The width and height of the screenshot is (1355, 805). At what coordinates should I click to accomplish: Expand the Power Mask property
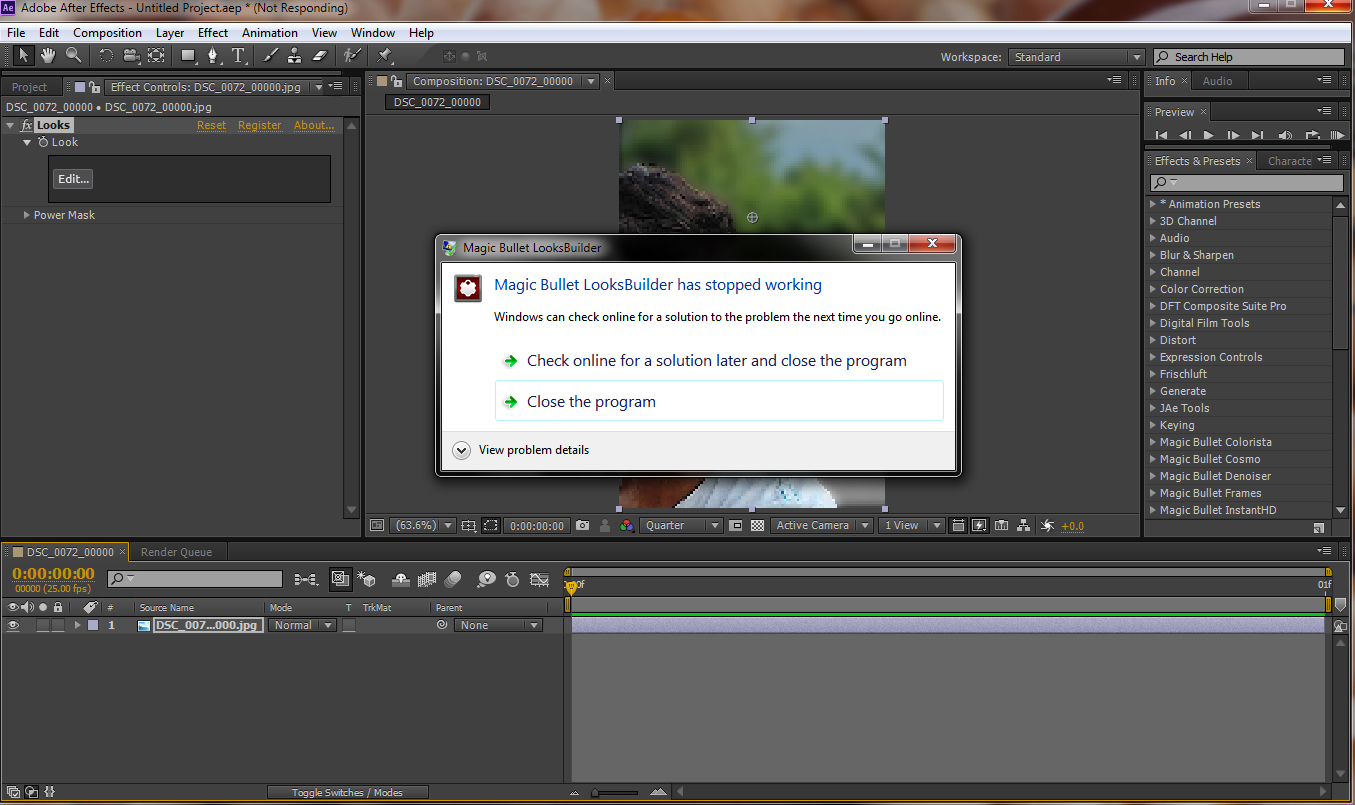[x=27, y=215]
